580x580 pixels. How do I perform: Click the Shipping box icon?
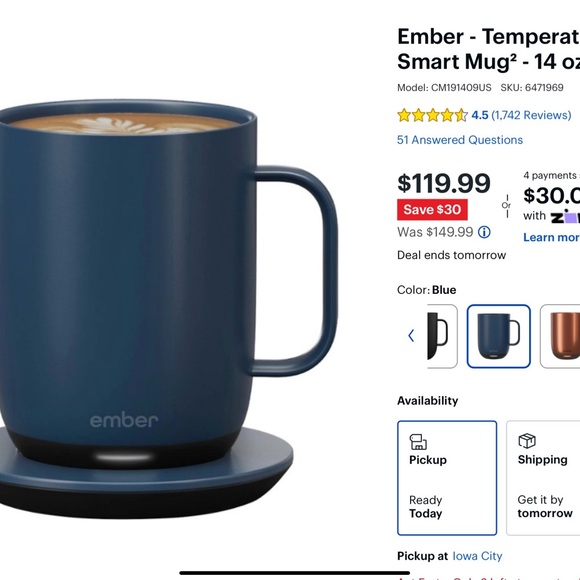point(527,441)
